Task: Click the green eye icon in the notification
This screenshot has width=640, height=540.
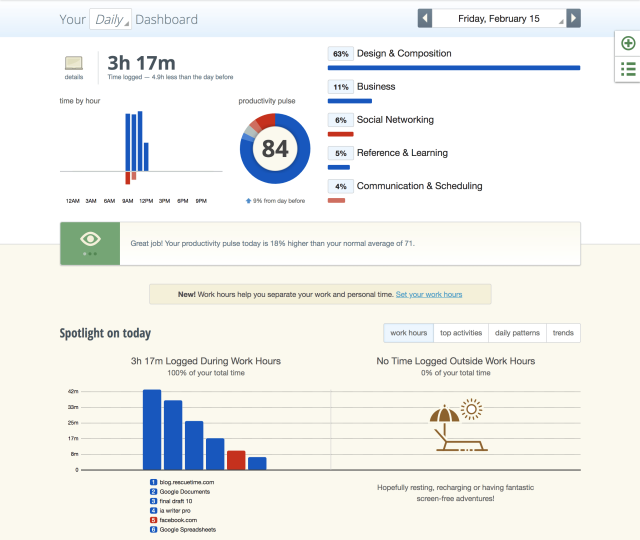Action: (x=90, y=240)
